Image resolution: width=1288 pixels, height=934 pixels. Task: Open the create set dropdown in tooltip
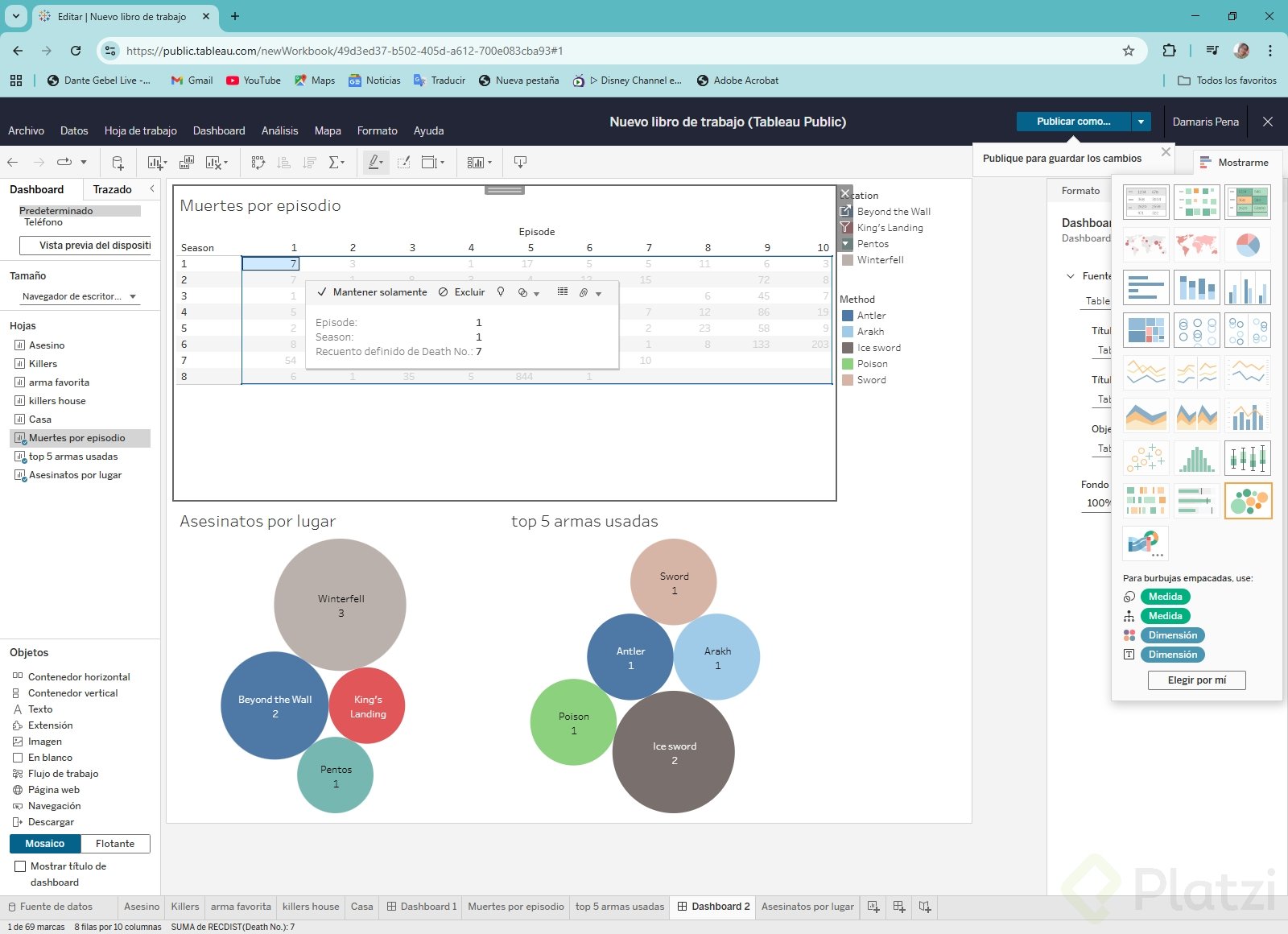[x=537, y=294]
